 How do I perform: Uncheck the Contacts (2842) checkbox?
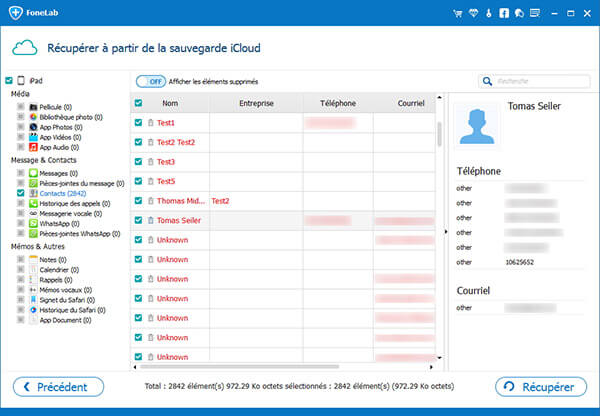coord(21,193)
